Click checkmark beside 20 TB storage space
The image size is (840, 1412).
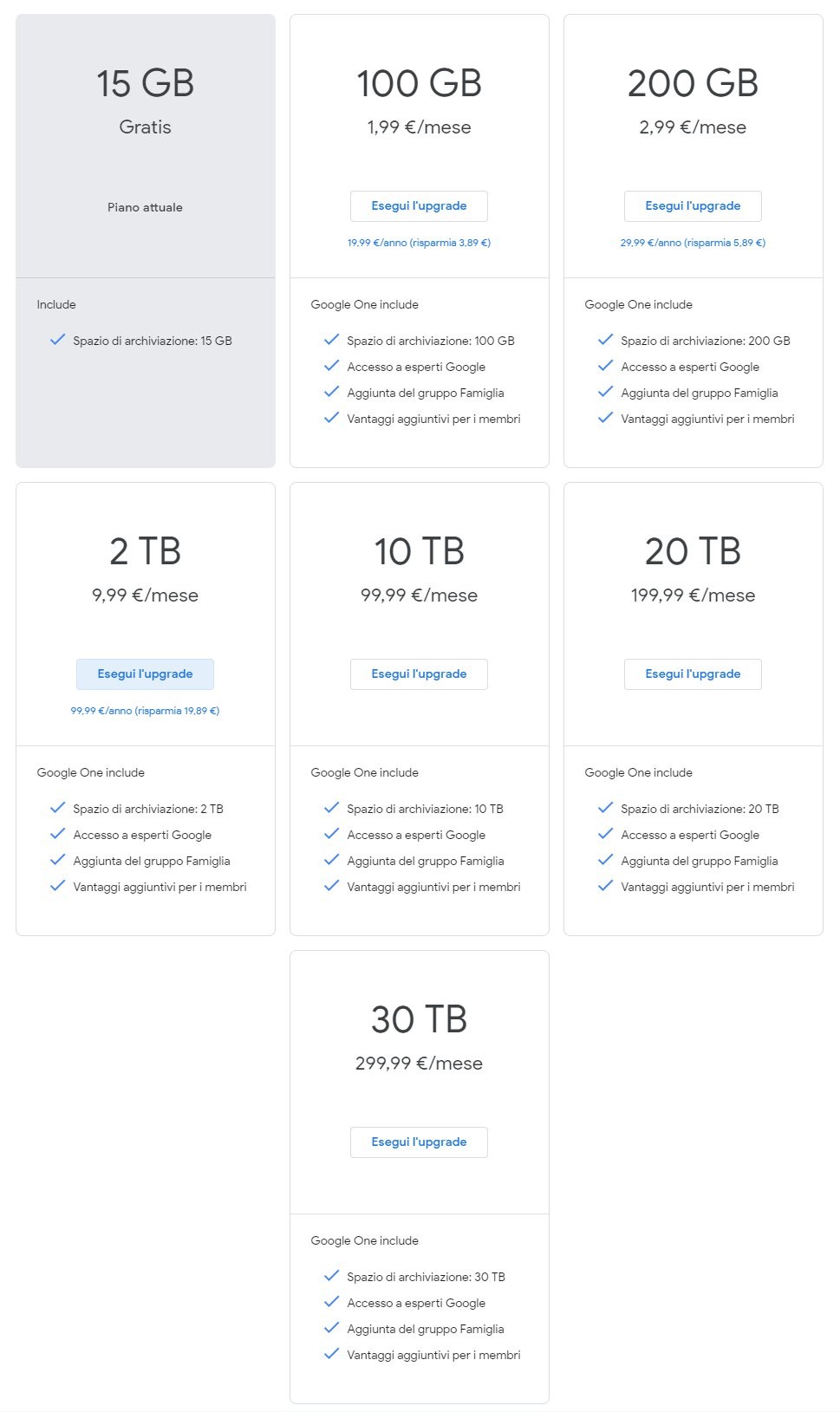605,808
